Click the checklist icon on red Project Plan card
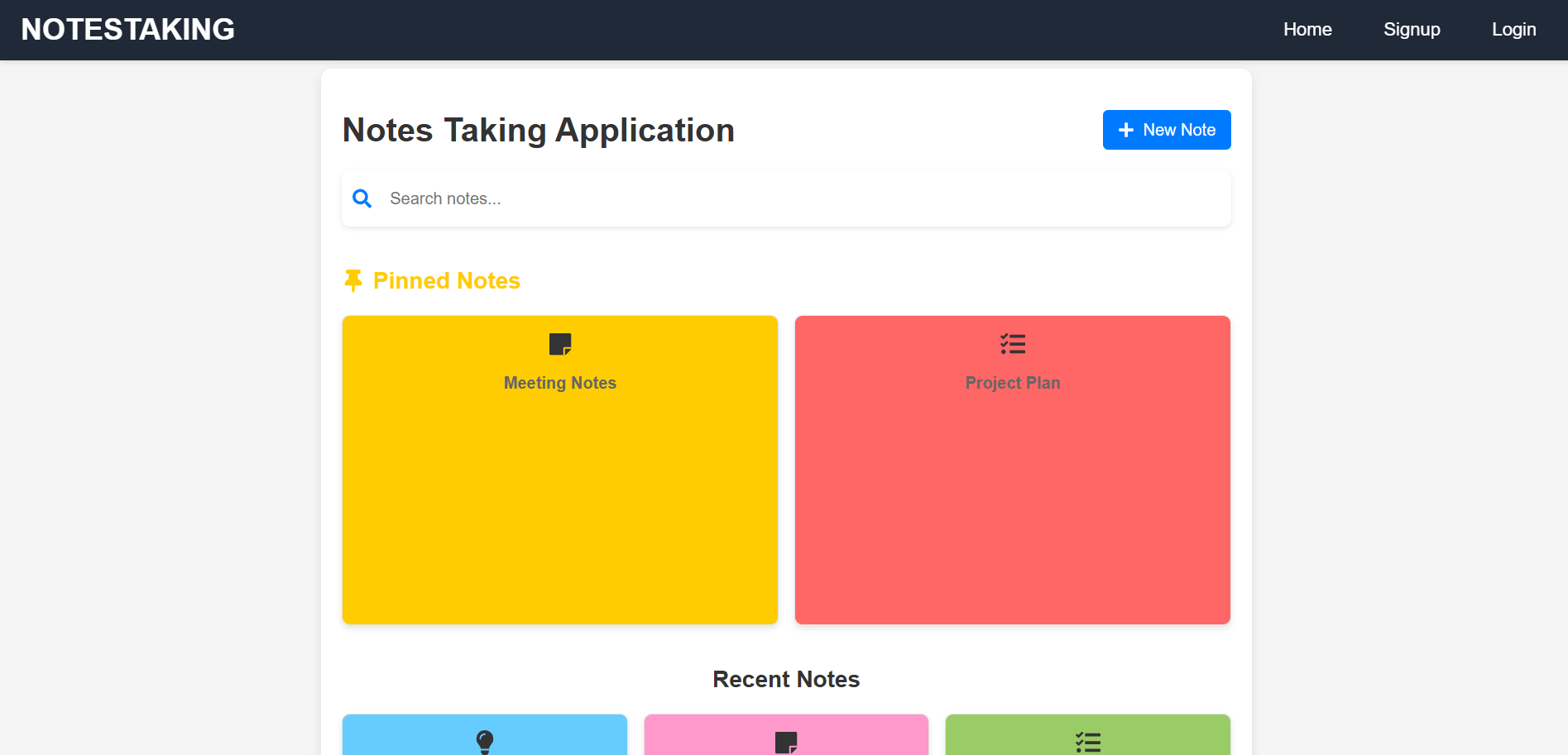 1013,344
